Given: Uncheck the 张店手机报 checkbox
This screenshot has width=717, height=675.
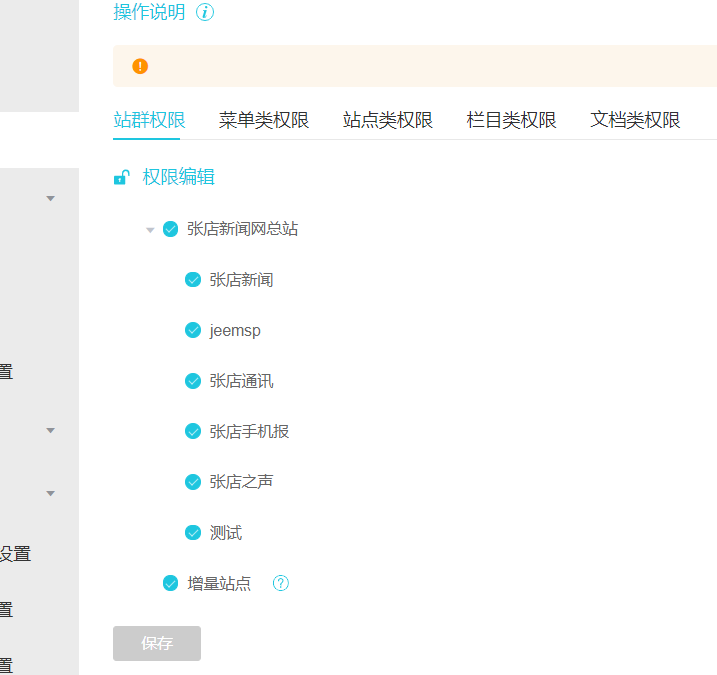Looking at the screenshot, I should tap(193, 431).
